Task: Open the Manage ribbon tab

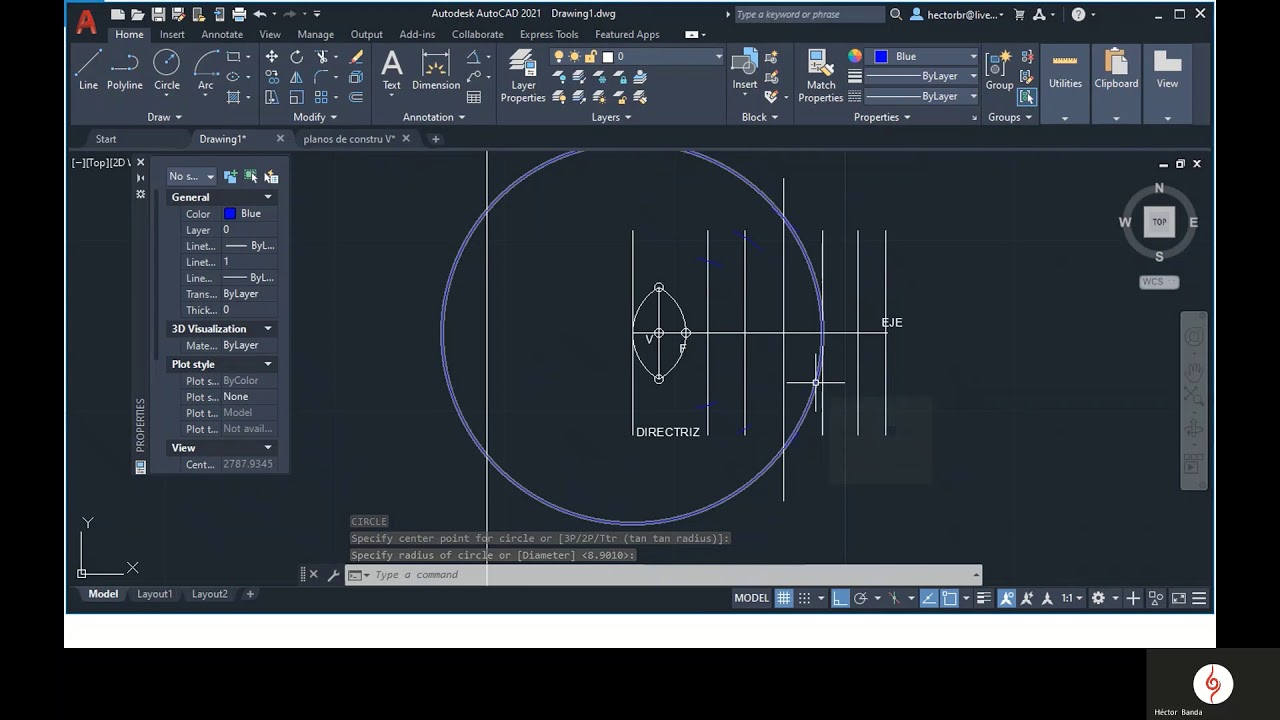Action: tap(315, 34)
